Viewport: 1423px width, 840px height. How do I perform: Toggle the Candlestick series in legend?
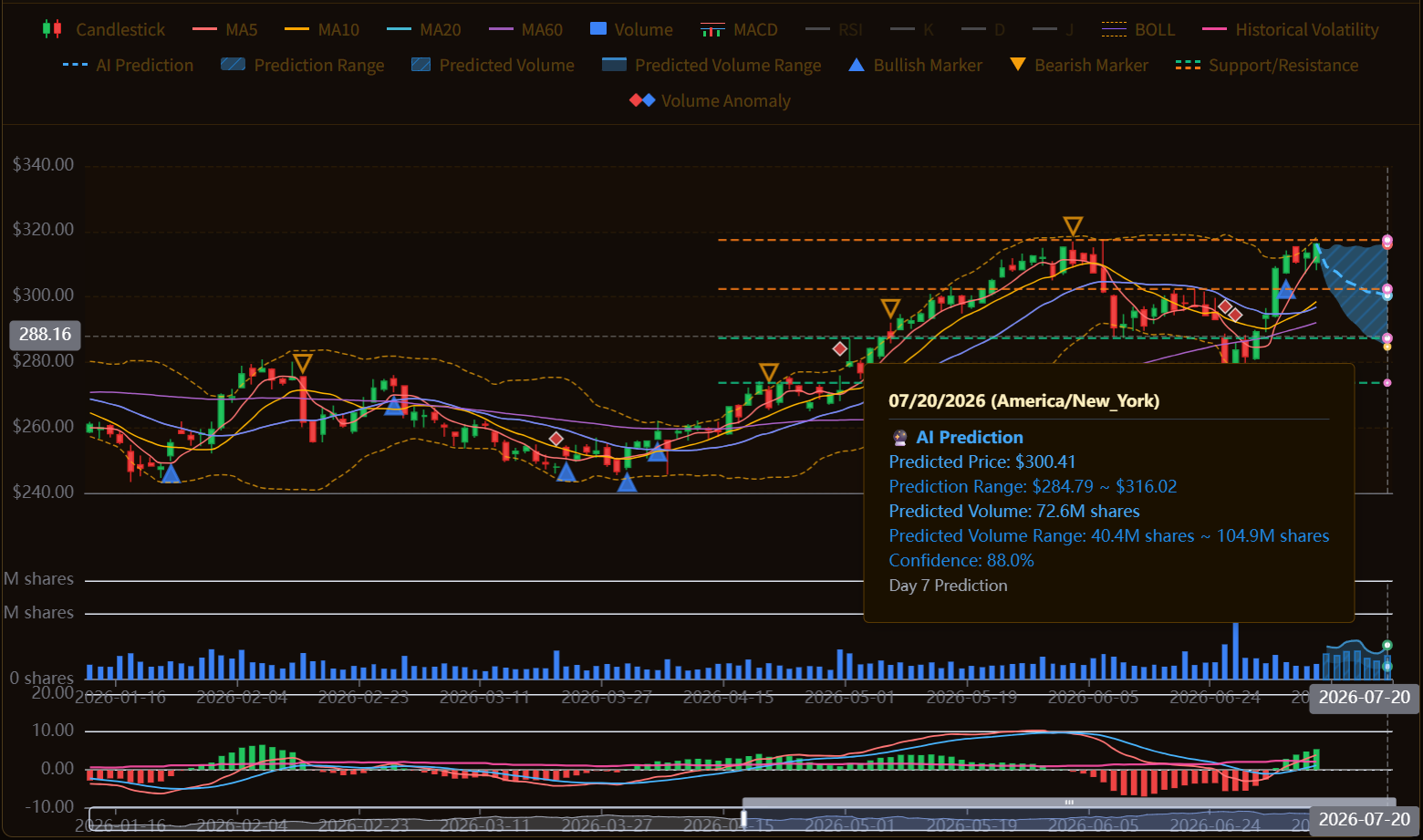pos(104,29)
